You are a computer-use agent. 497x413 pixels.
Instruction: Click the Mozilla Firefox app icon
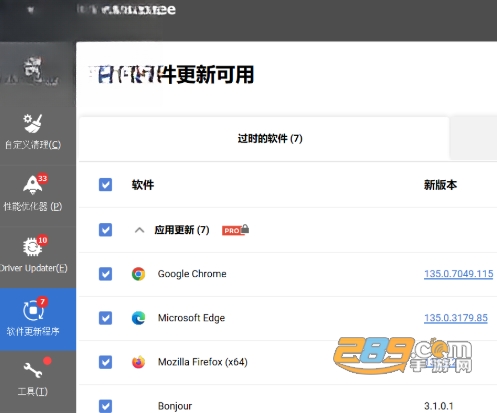tap(138, 362)
